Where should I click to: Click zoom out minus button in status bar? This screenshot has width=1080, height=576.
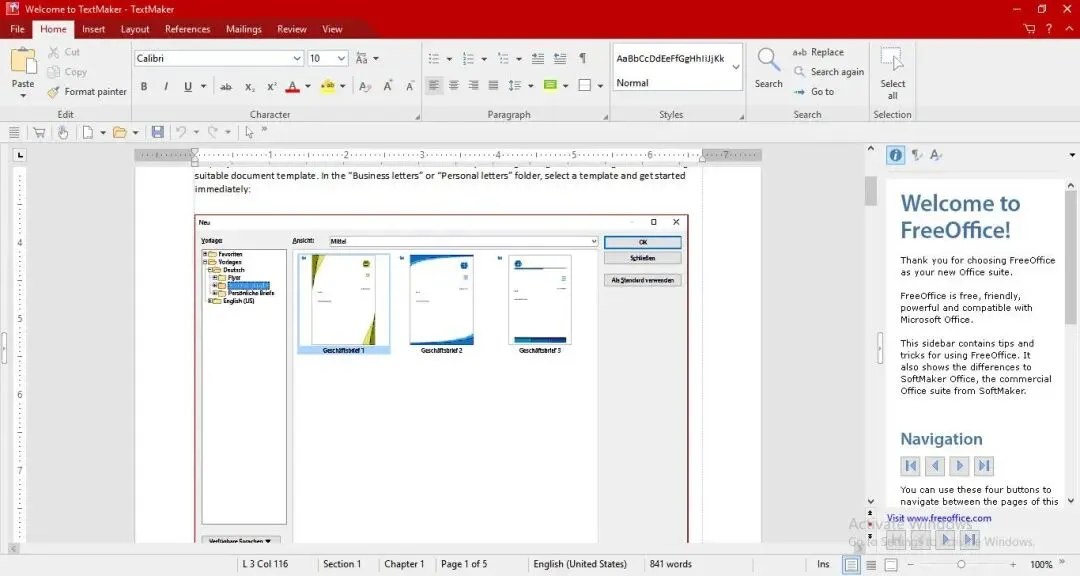pos(911,564)
